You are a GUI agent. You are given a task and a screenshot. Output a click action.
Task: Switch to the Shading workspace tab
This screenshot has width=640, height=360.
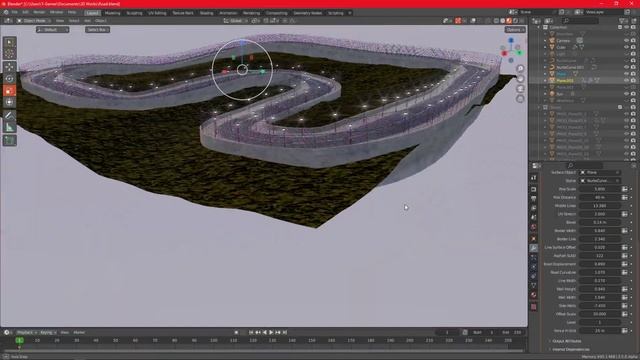(207, 13)
